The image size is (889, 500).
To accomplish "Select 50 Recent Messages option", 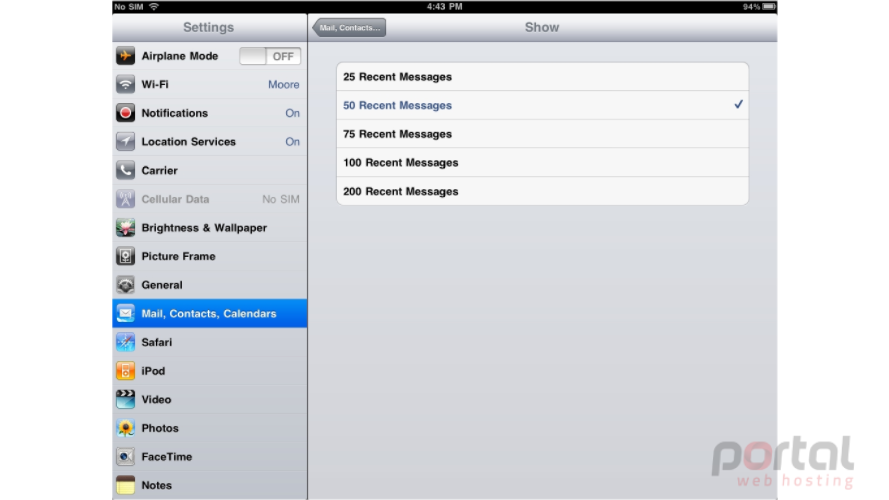I will [x=542, y=105].
